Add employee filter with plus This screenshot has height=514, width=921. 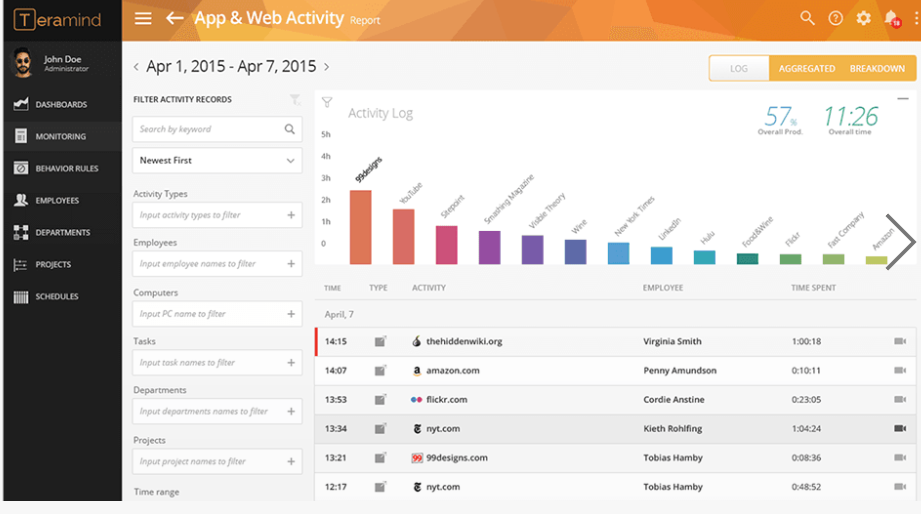click(x=291, y=264)
